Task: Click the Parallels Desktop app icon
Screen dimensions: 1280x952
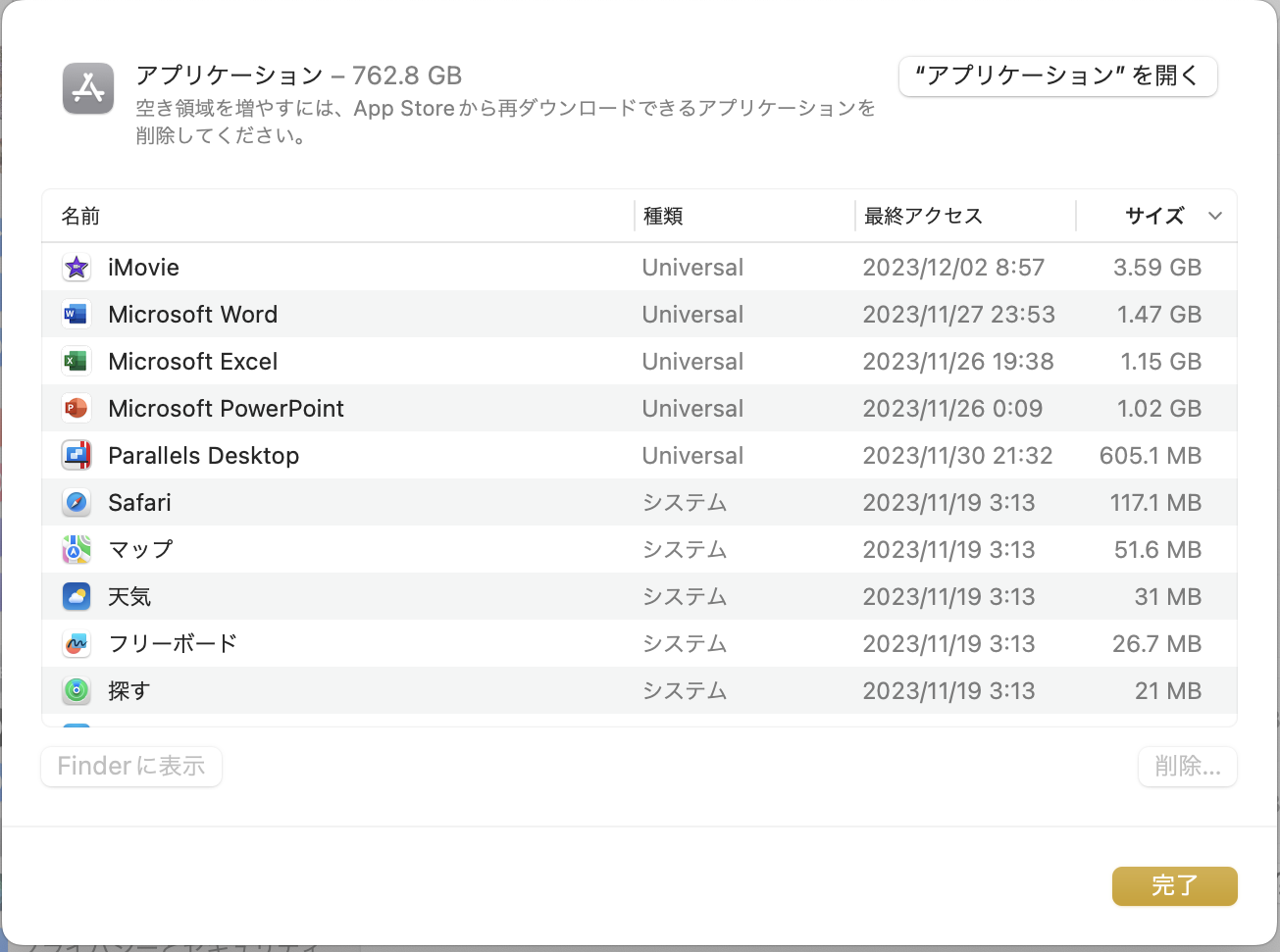Action: pos(77,455)
